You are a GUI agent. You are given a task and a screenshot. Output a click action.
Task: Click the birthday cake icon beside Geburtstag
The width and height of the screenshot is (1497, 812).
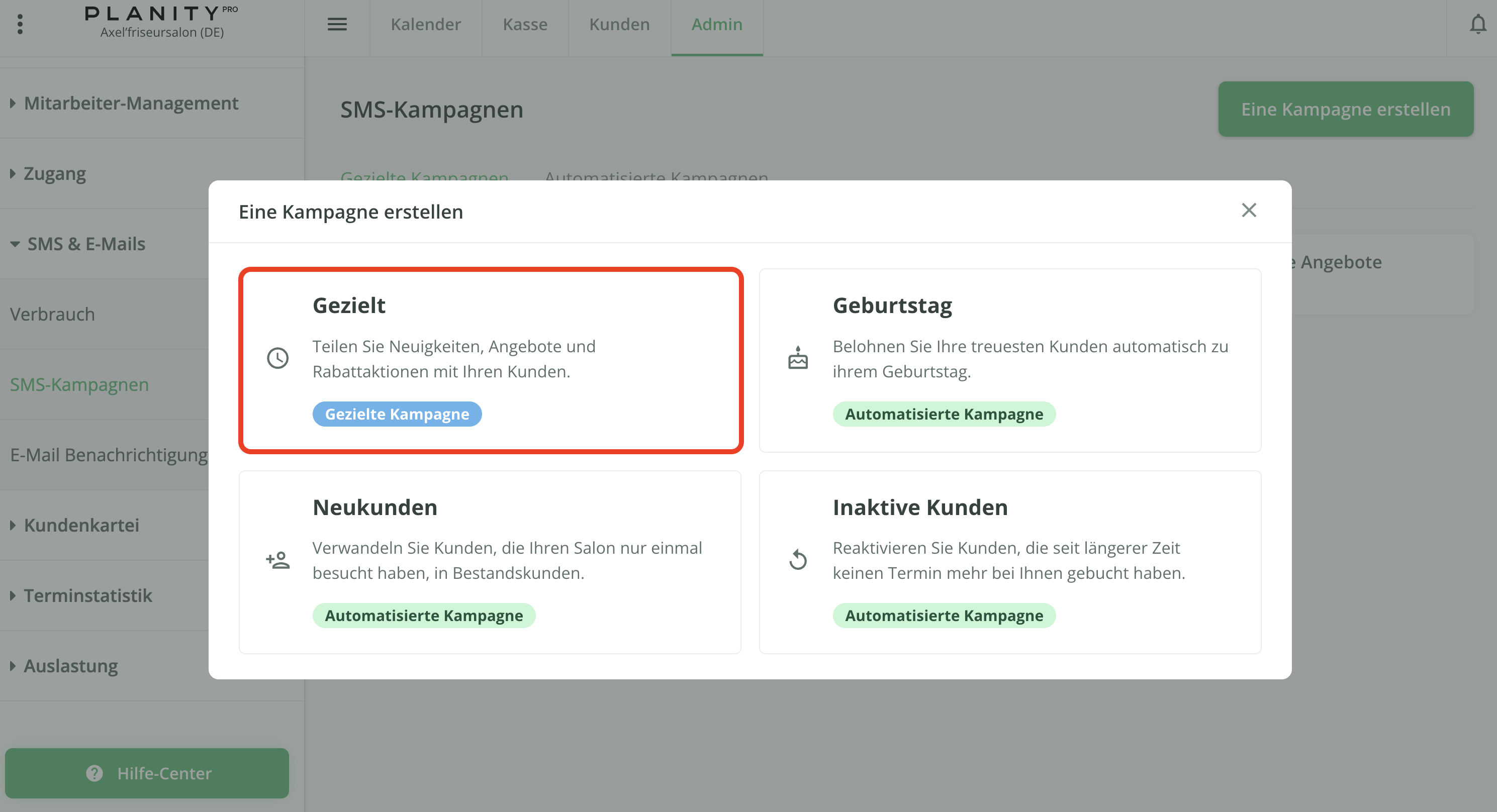pos(798,358)
